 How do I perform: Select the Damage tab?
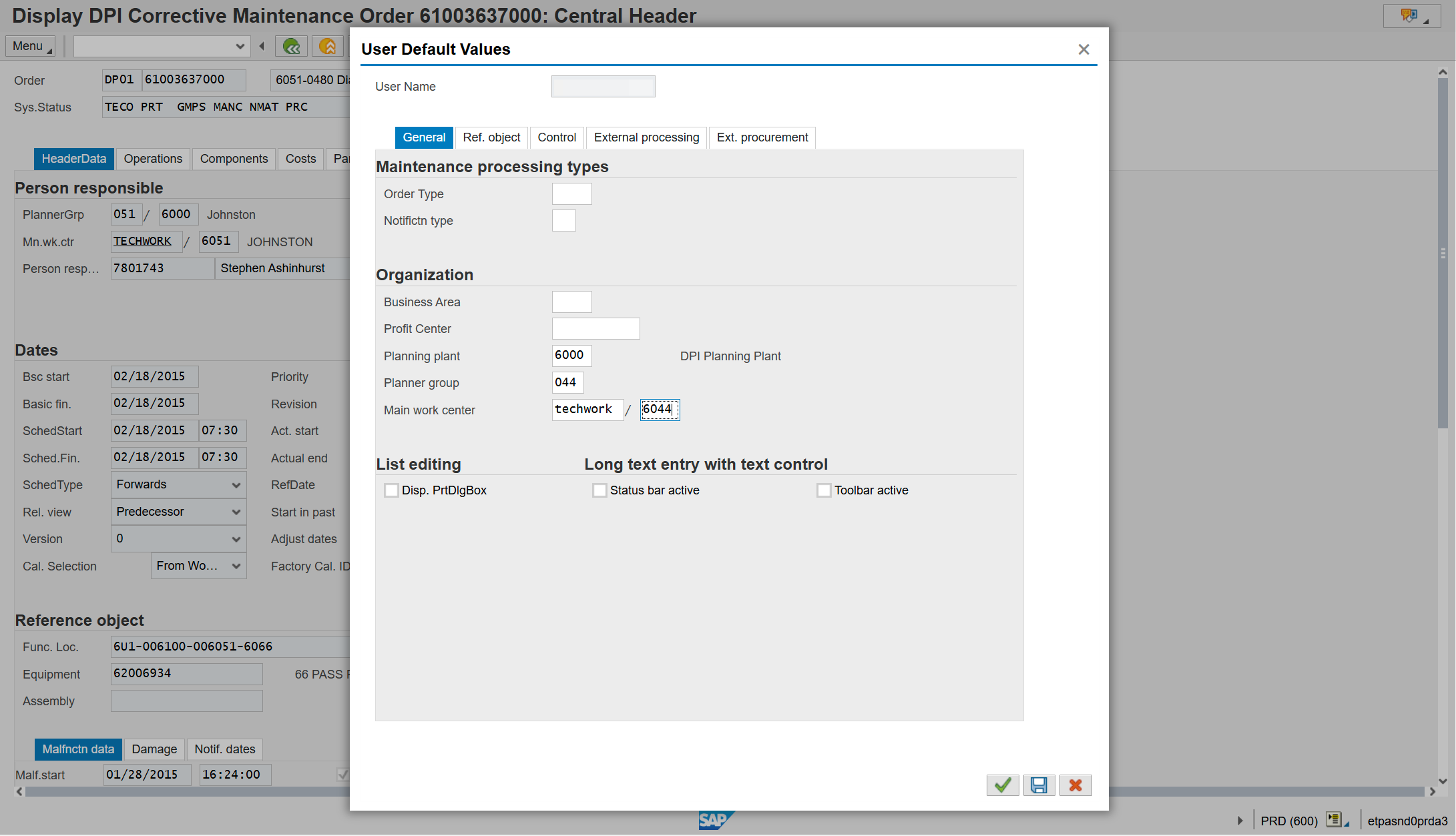(154, 749)
